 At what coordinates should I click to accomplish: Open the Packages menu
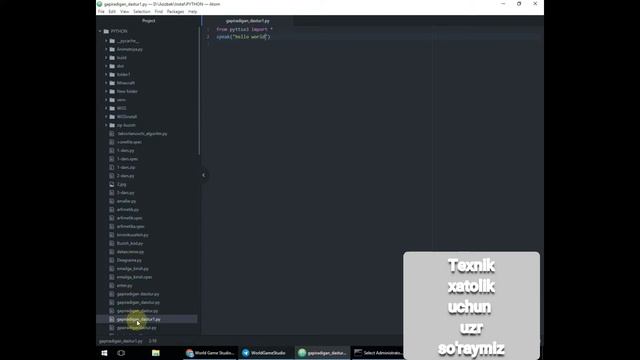point(175,12)
